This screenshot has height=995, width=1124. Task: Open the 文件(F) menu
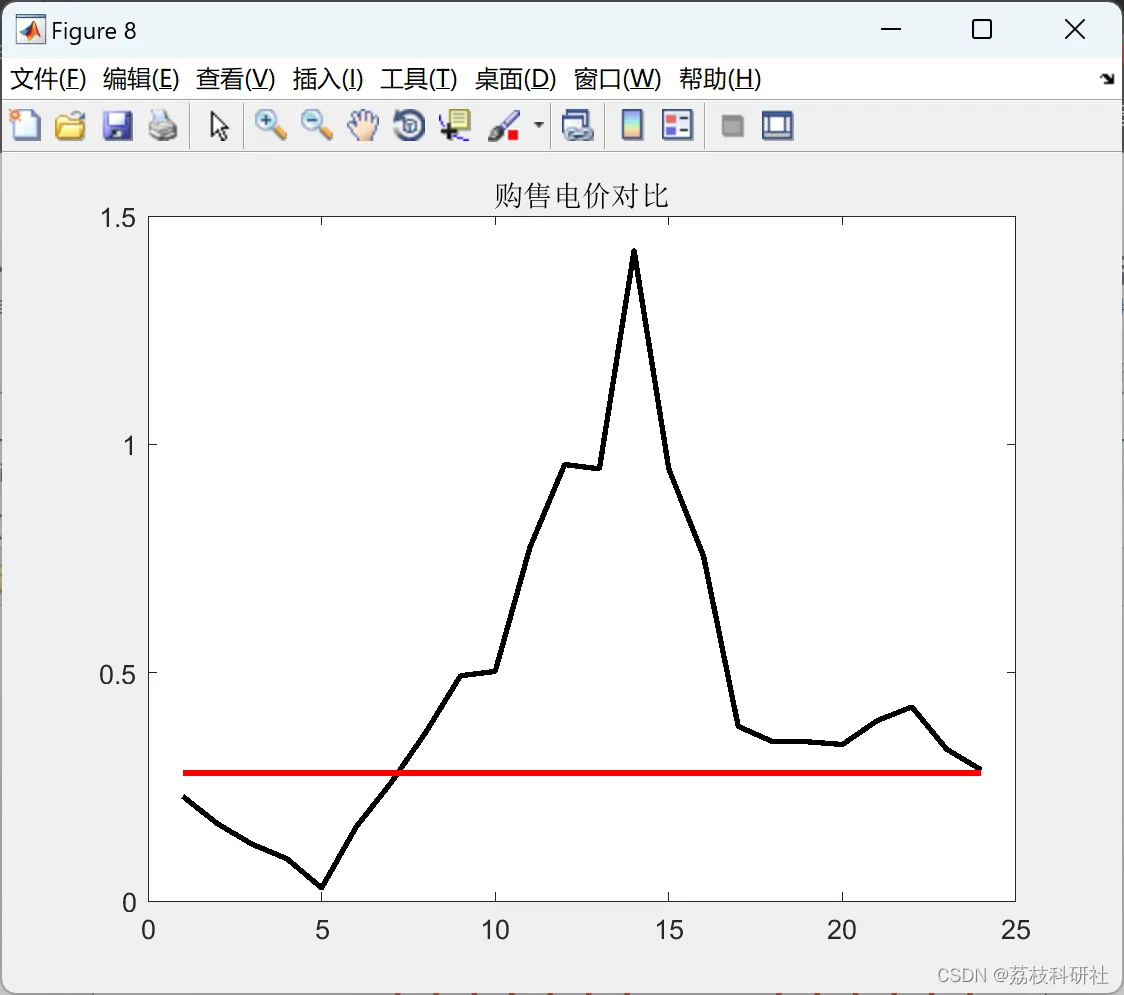(48, 79)
